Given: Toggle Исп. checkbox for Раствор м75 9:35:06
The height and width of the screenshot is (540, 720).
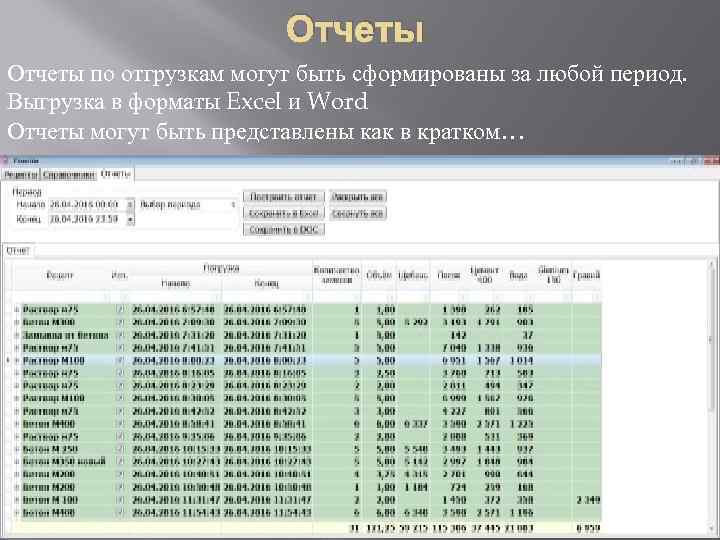Looking at the screenshot, I should (120, 436).
